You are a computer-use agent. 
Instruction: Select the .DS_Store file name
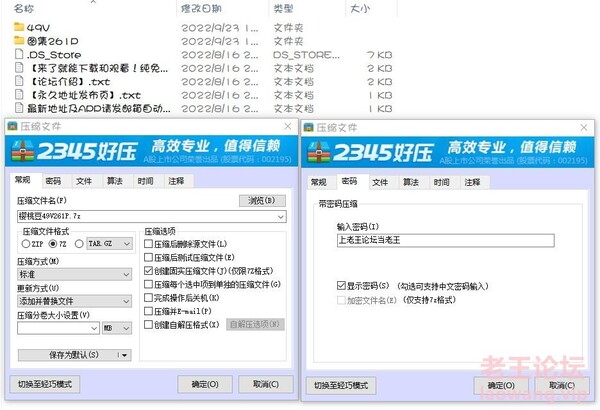click(x=54, y=54)
